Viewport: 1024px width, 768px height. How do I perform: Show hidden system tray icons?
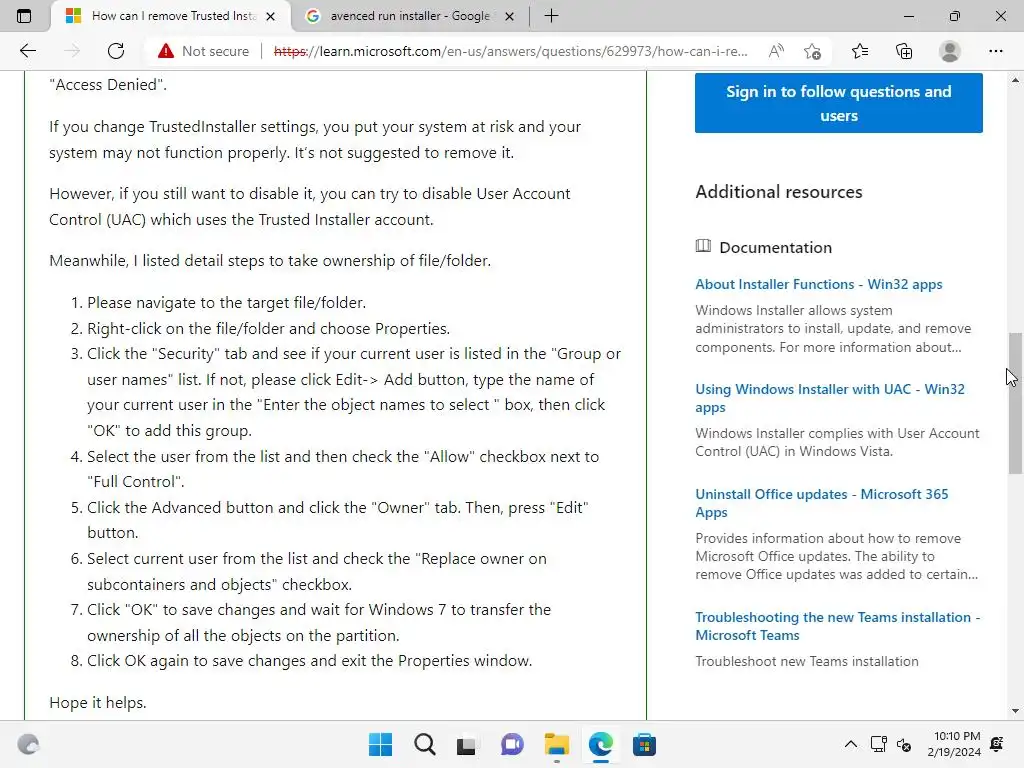850,744
